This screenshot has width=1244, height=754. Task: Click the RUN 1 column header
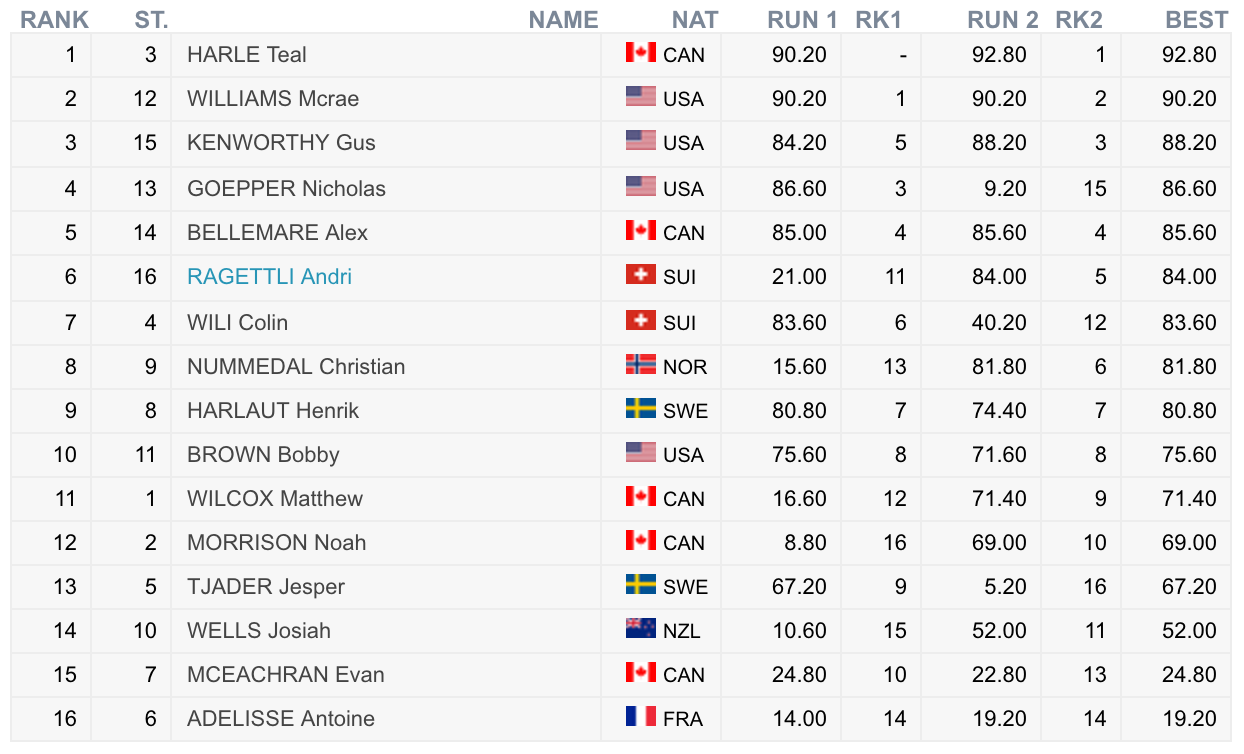click(x=802, y=19)
